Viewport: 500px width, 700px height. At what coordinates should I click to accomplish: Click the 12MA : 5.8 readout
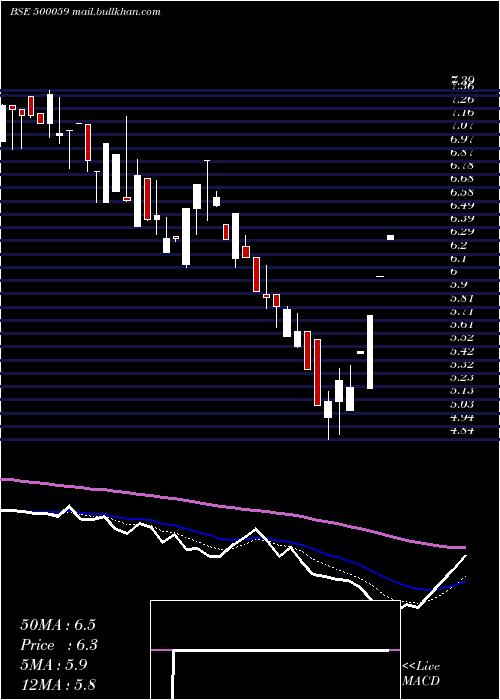[x=58, y=685]
